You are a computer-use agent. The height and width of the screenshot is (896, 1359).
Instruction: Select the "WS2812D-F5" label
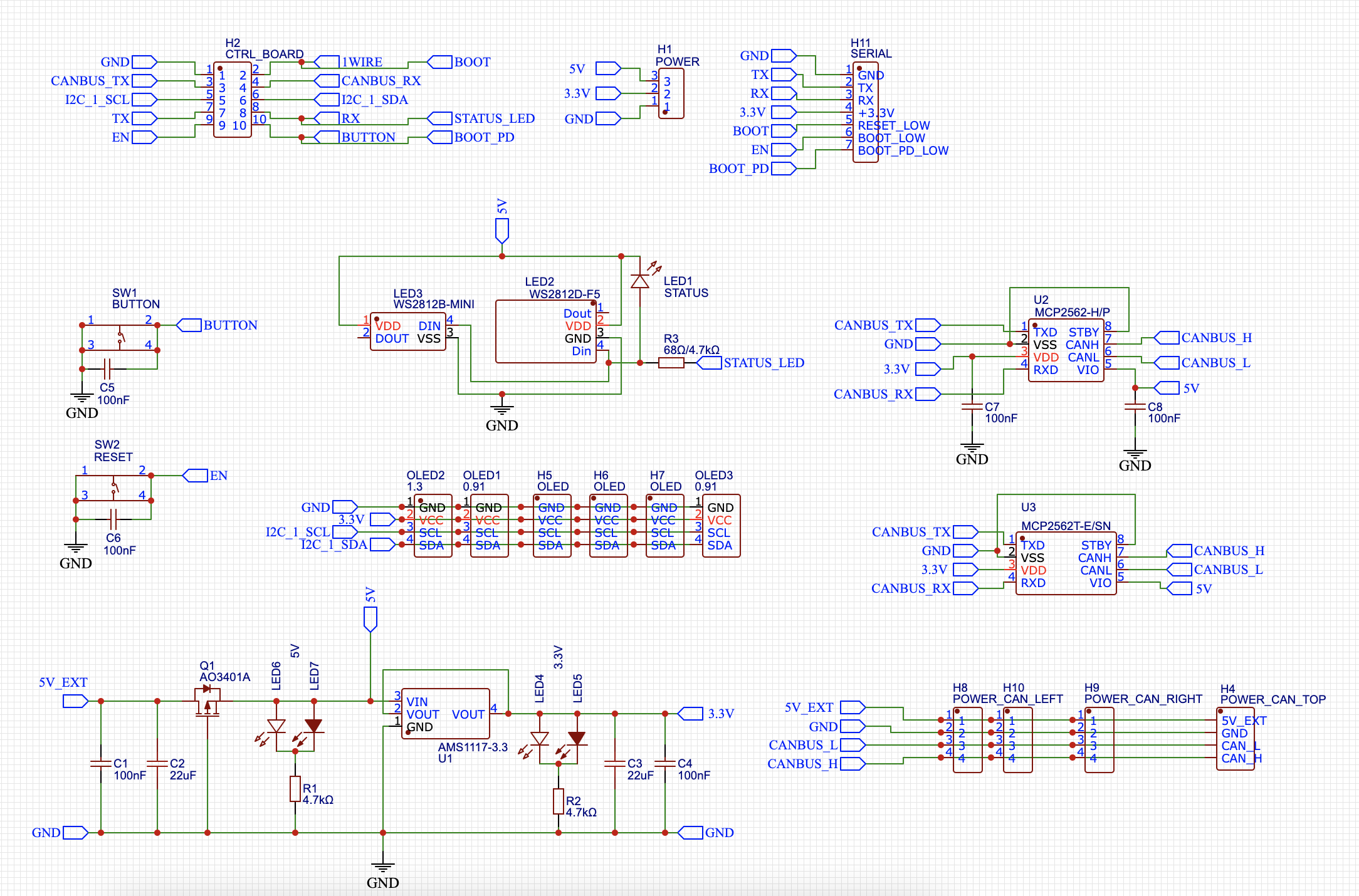point(565,294)
